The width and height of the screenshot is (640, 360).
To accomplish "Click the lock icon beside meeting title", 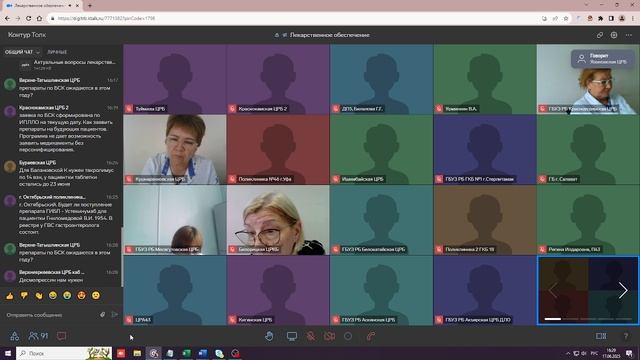I will coord(277,35).
